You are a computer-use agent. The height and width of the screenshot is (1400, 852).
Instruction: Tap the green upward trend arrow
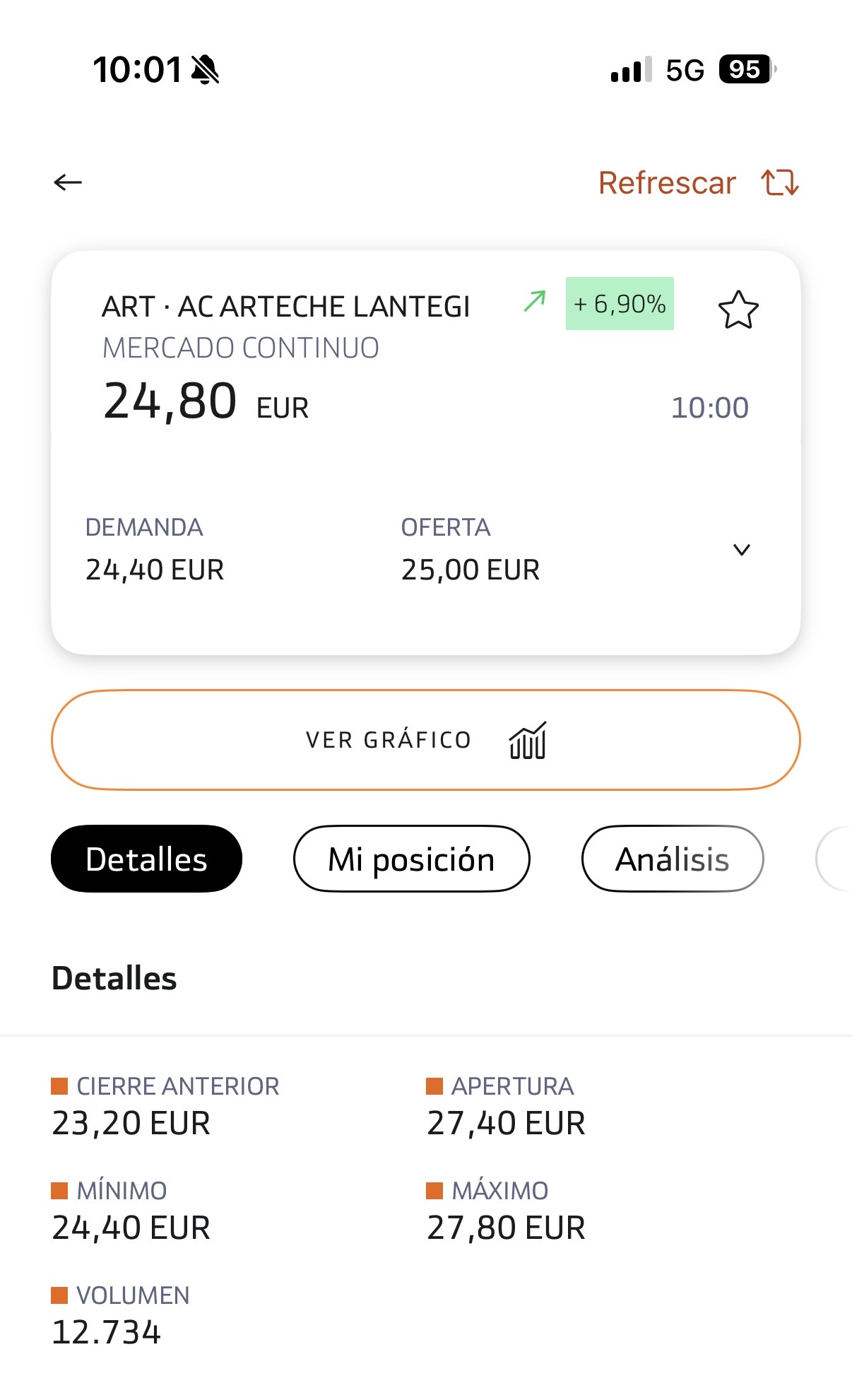tap(535, 302)
